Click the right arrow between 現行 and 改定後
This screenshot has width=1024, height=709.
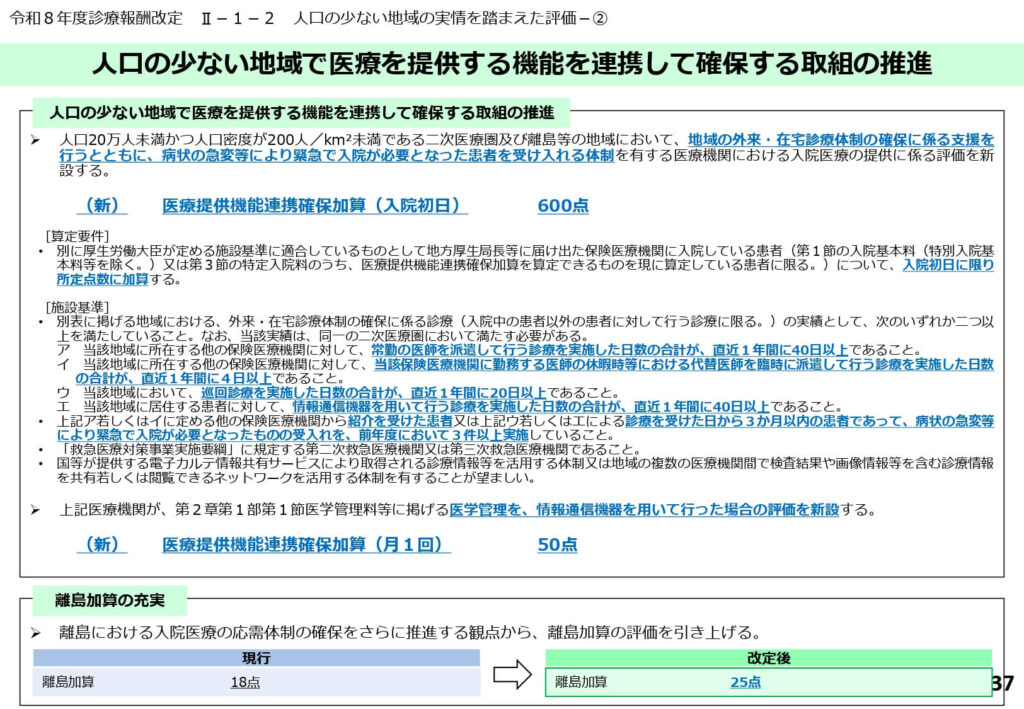pyautogui.click(x=512, y=674)
